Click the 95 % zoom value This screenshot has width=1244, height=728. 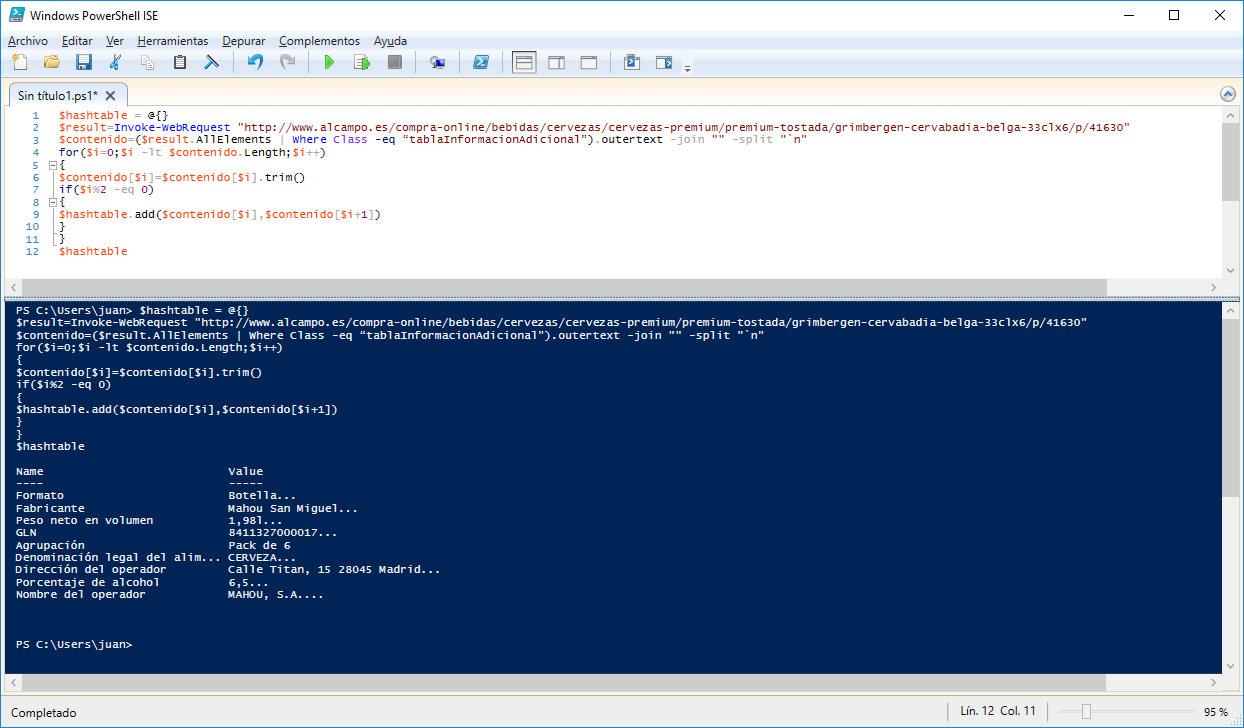coord(1215,712)
